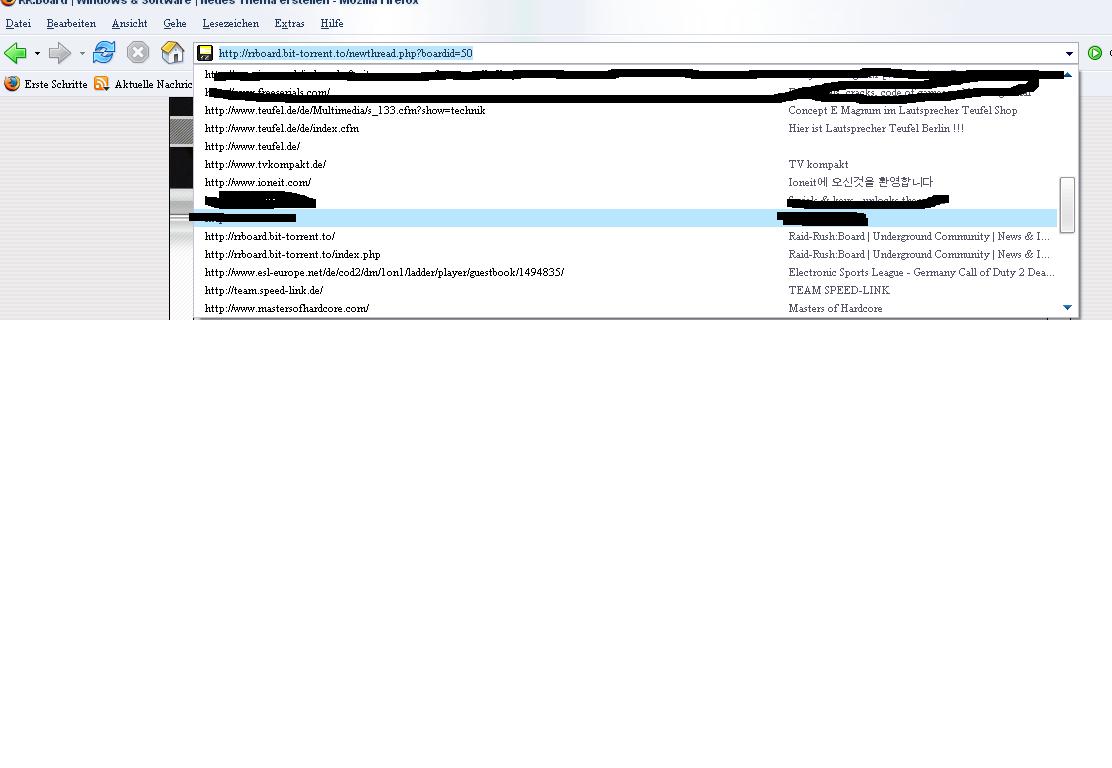Click the green Back arrow button

tap(16, 52)
